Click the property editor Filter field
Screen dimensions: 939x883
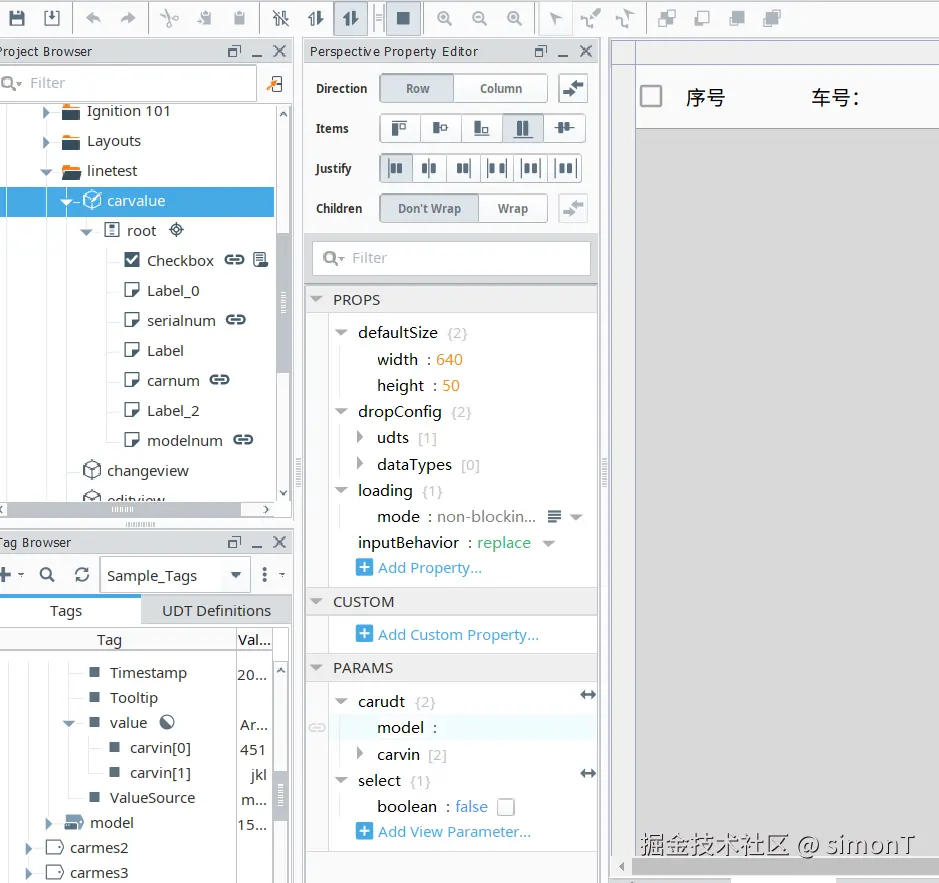[x=452, y=258]
